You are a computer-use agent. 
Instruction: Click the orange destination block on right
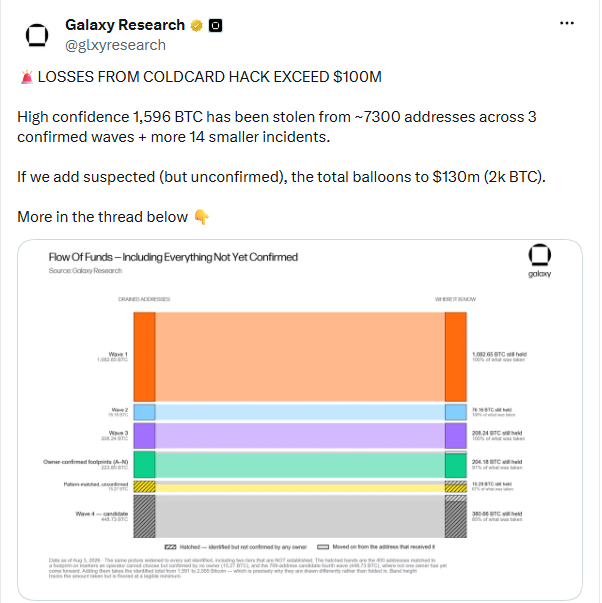[x=456, y=357]
